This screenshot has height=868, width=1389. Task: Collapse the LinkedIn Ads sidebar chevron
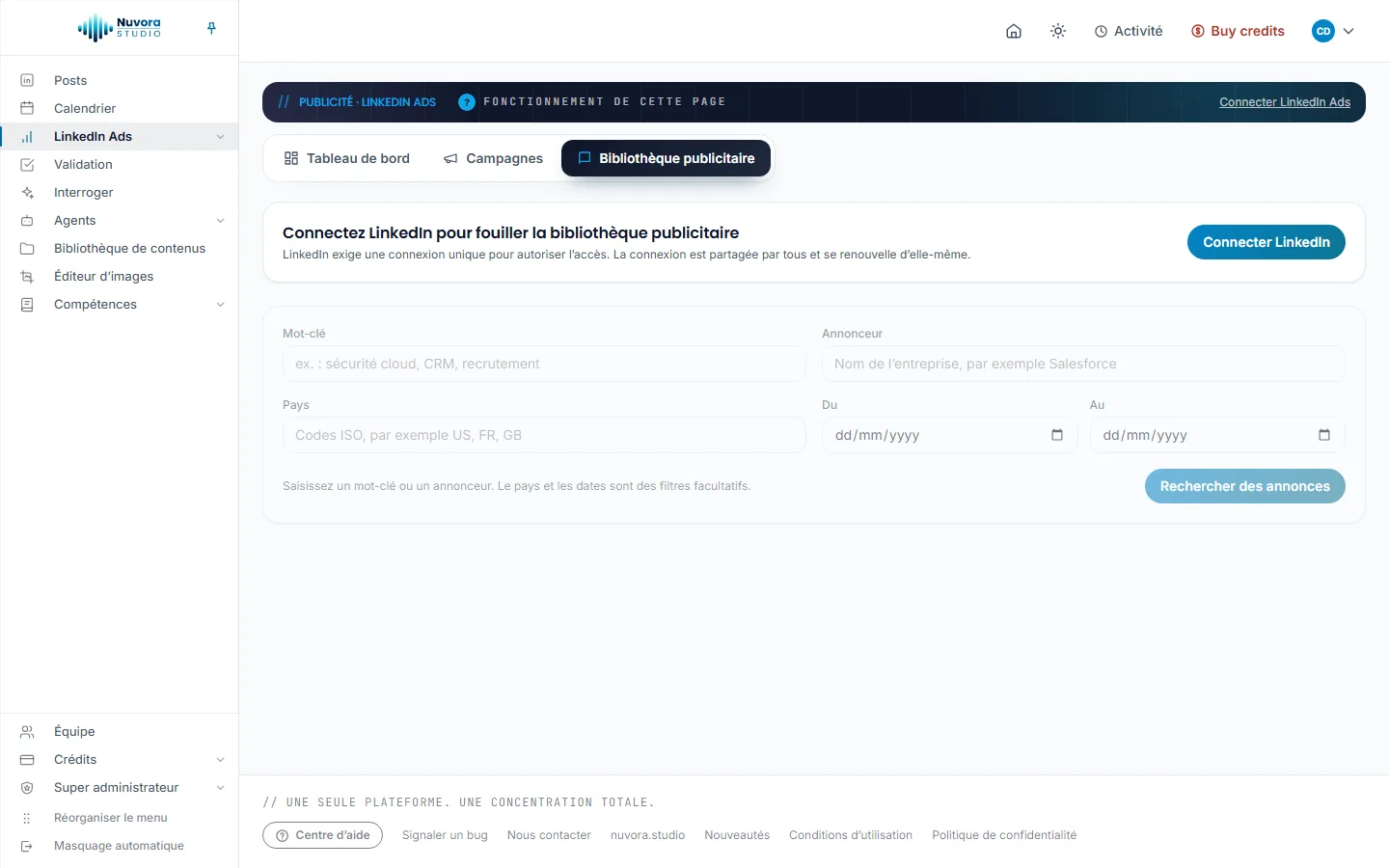tap(220, 137)
